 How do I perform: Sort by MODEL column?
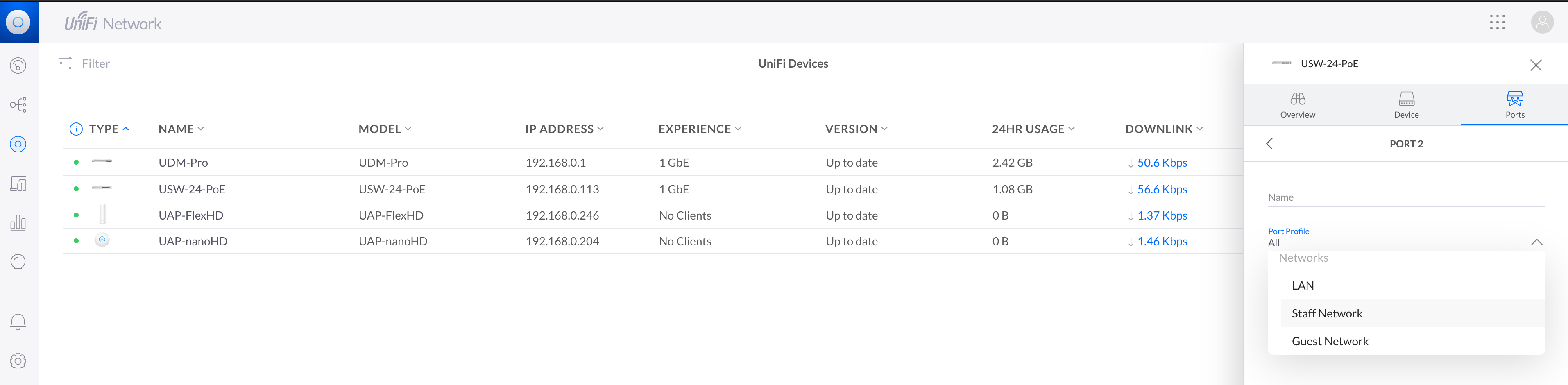[385, 129]
